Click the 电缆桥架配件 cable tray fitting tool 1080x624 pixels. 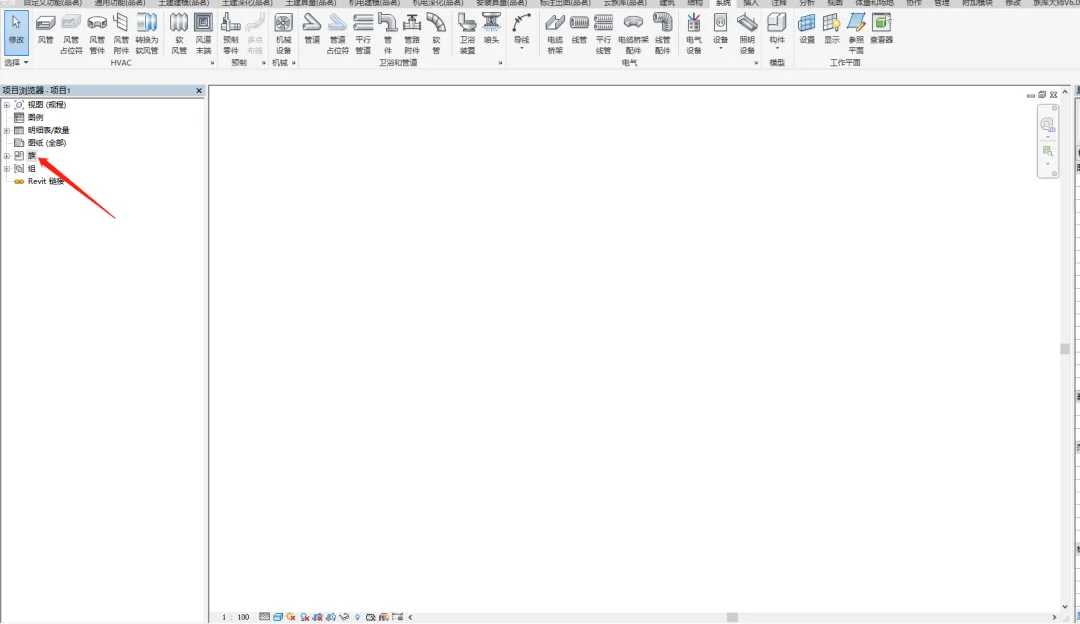[633, 34]
